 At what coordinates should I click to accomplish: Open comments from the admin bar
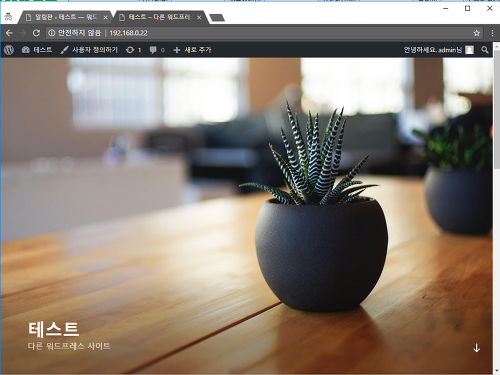pos(157,50)
